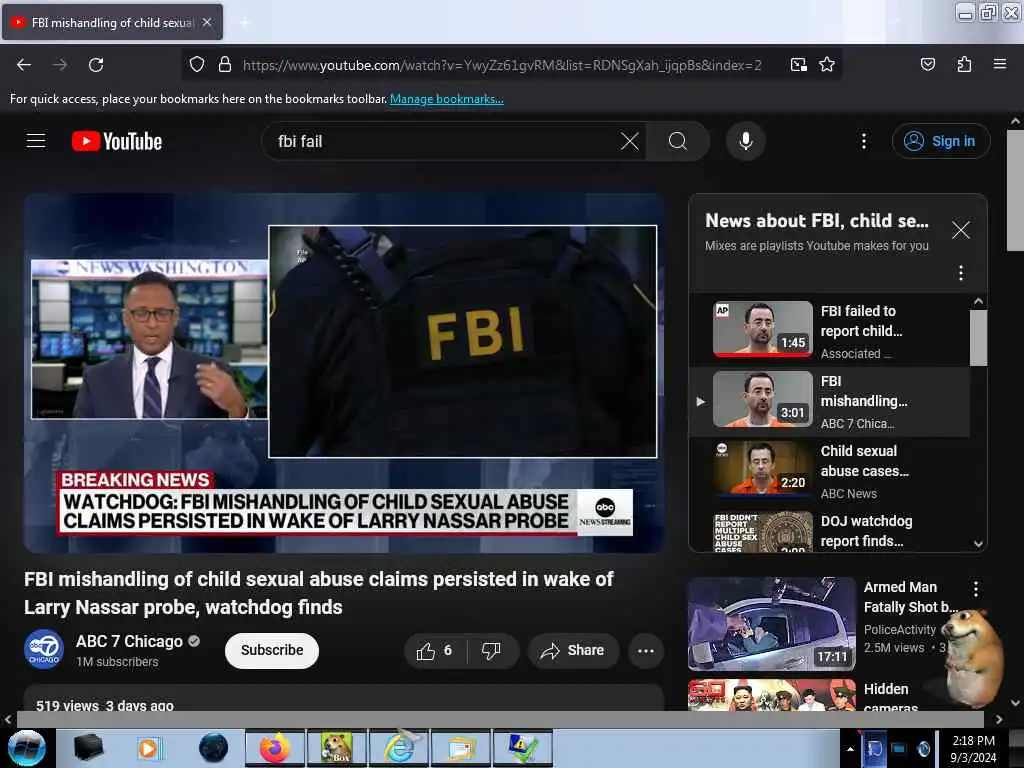The height and width of the screenshot is (768, 1024).
Task: Click the 519 views 3 days ago text
Action: tap(104, 705)
